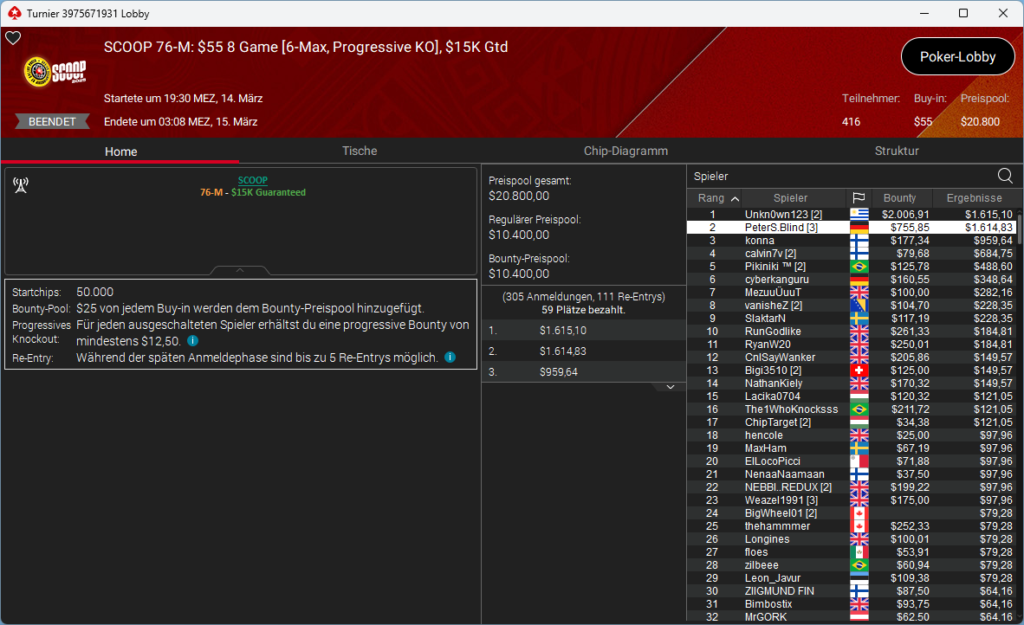
Task: Click the PokerStars logo in title bar
Action: click(13, 13)
